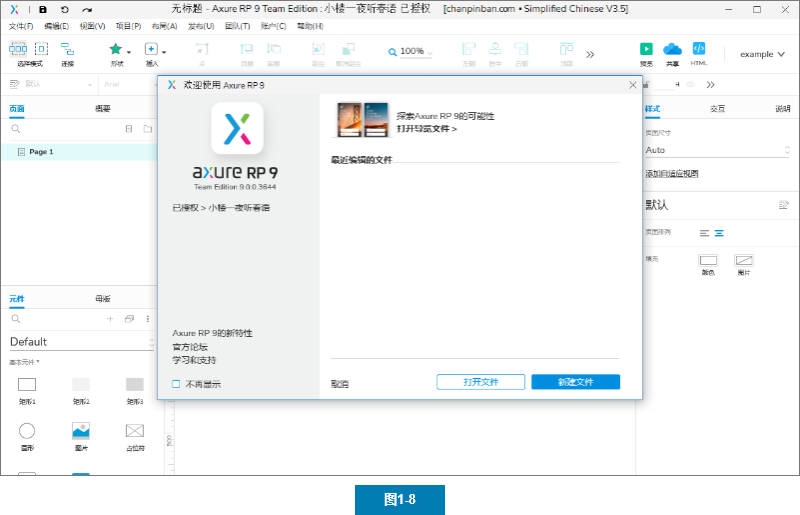This screenshot has height=515, width=800.
Task: Open dropdown arrow next to Insert
Action: tap(164, 52)
